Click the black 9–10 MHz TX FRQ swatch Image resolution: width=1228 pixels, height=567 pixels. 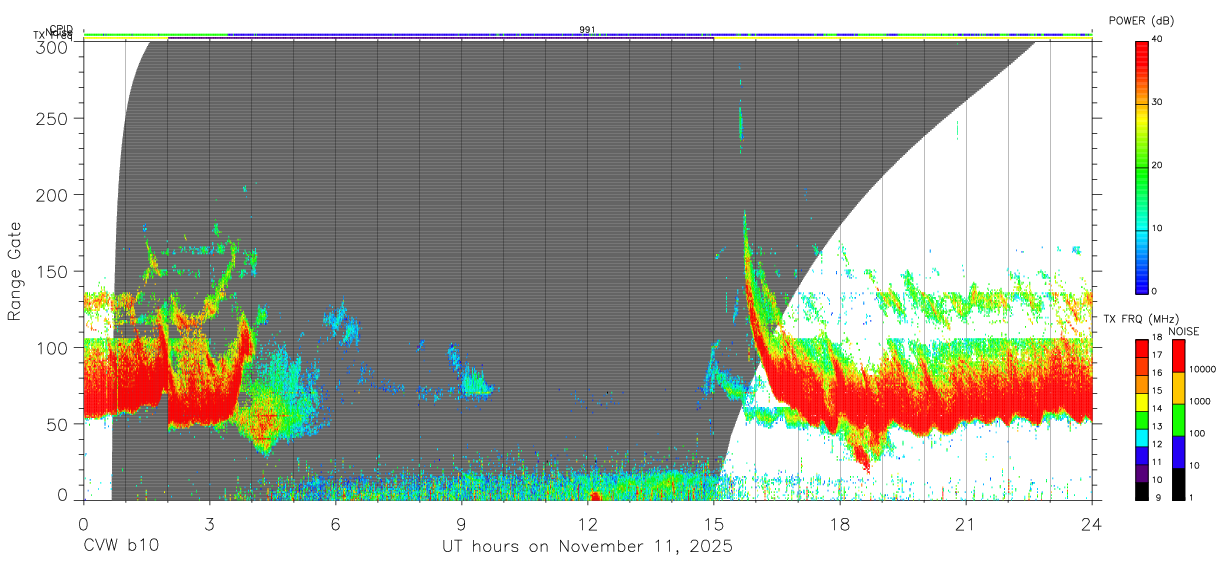(x=1141, y=489)
